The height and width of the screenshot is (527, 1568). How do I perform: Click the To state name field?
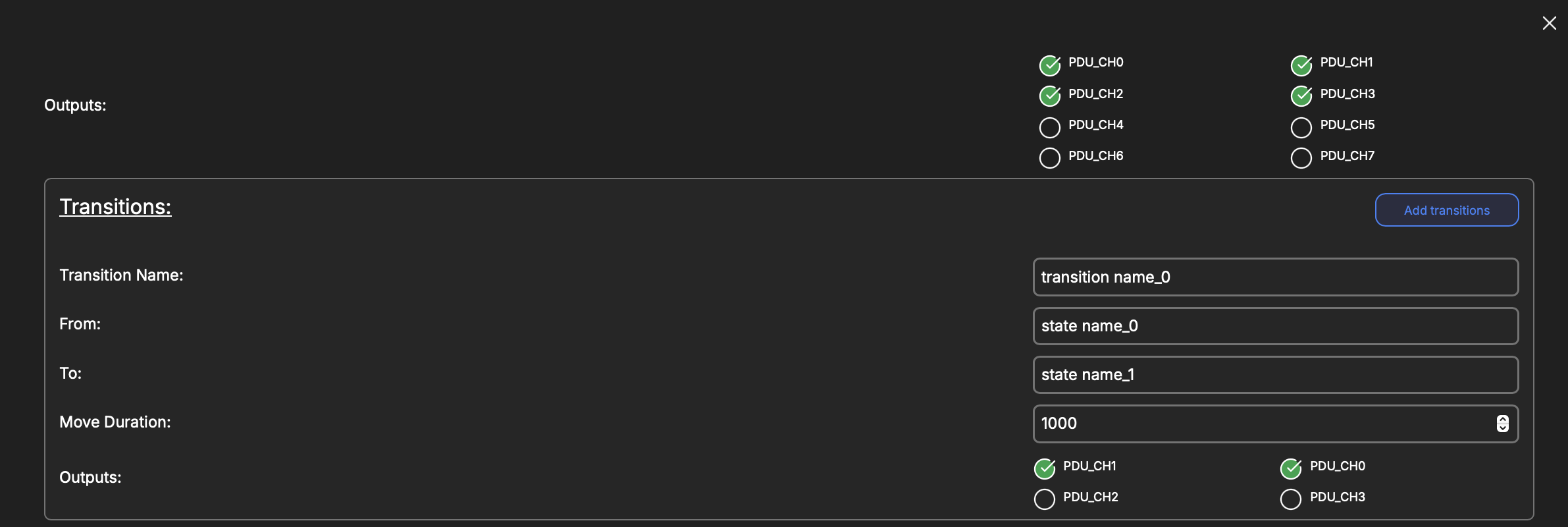(1275, 375)
